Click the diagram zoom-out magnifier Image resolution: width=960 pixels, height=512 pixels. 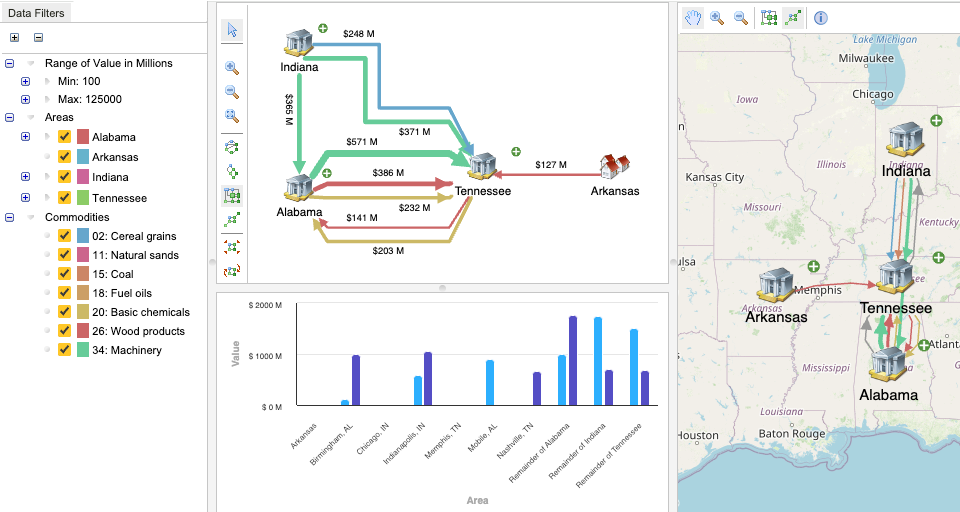pyautogui.click(x=232, y=92)
